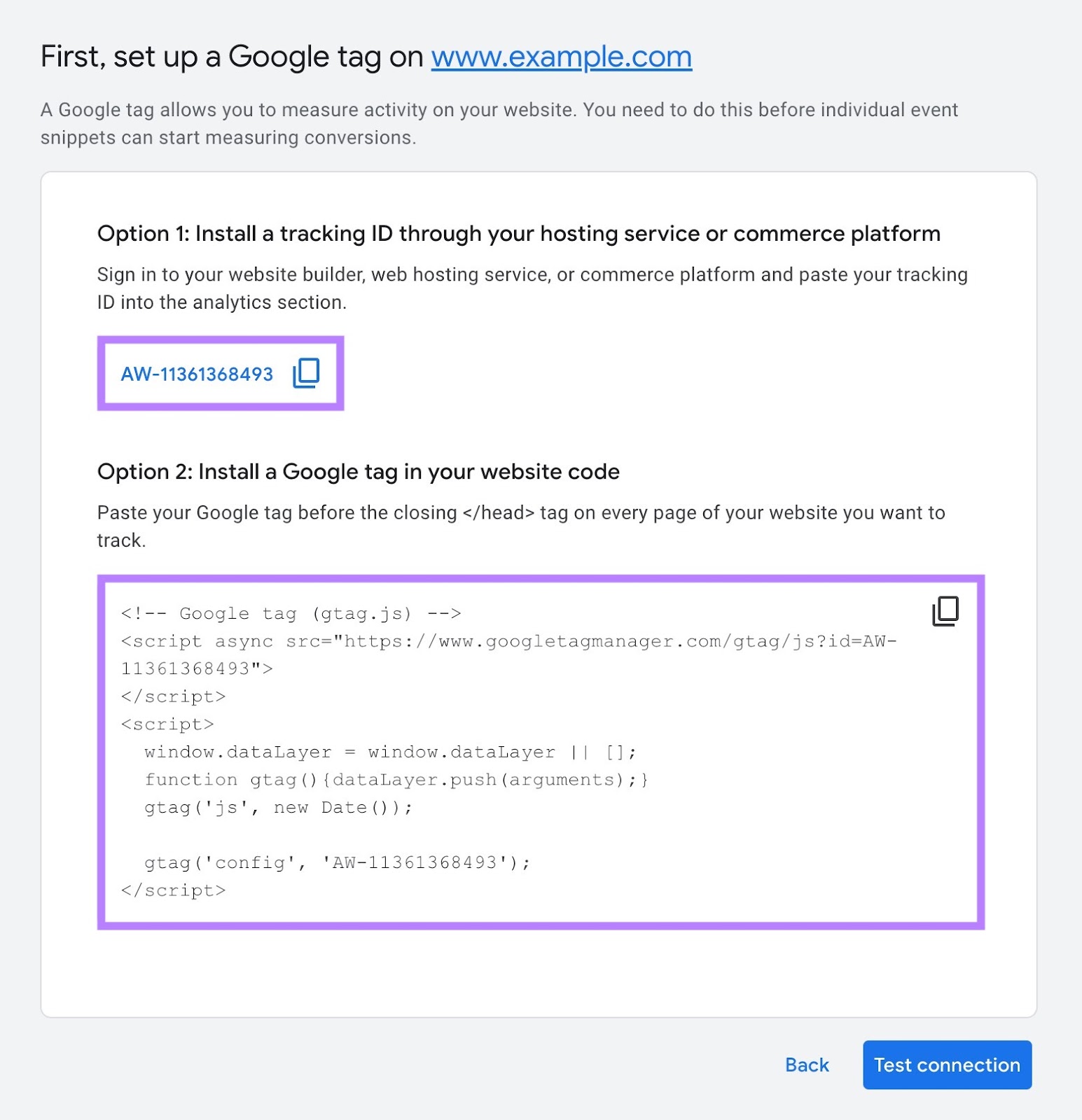1082x1120 pixels.
Task: Select the gtag('config') line in the code
Action: (337, 862)
